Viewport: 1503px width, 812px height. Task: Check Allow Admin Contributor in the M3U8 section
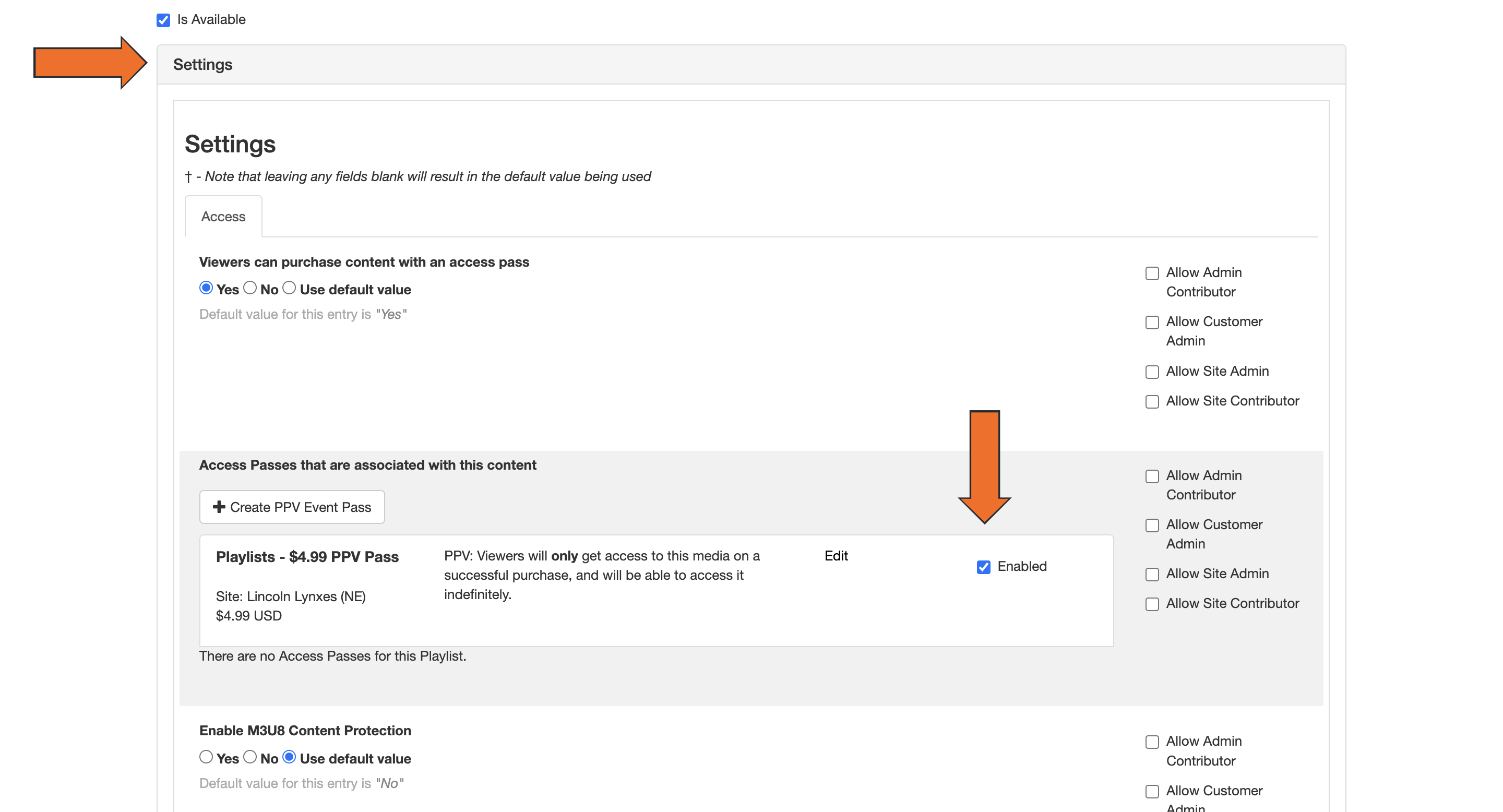pos(1152,742)
